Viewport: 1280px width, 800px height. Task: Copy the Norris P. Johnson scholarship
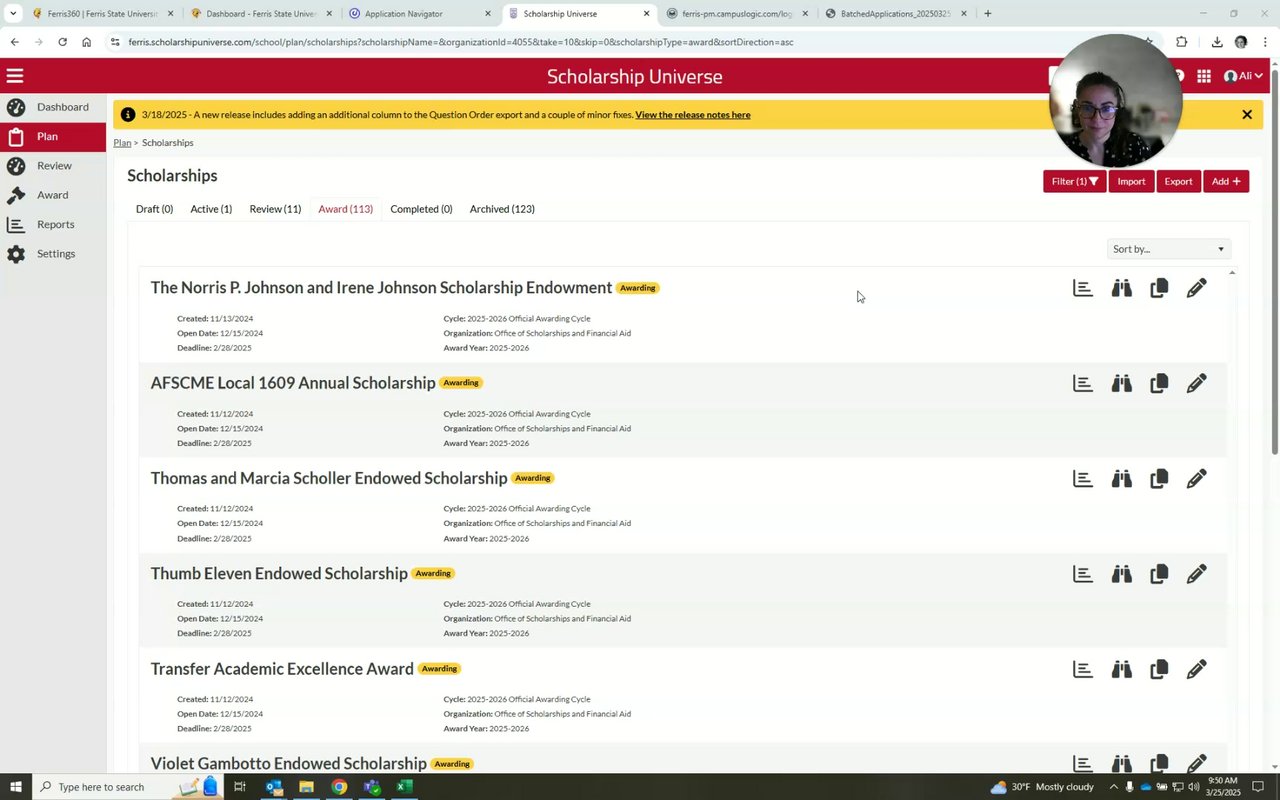1159,288
